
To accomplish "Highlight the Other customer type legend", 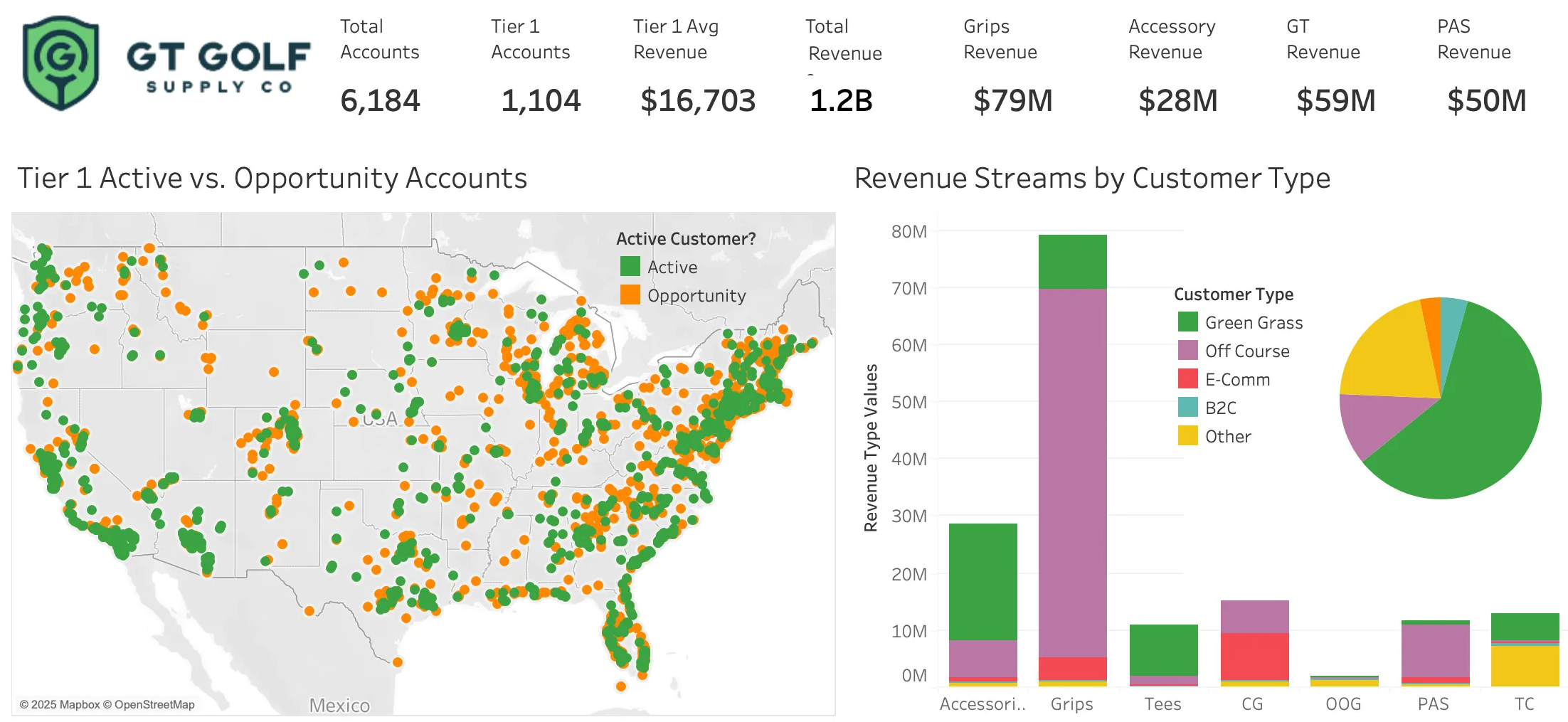I will click(x=1227, y=436).
